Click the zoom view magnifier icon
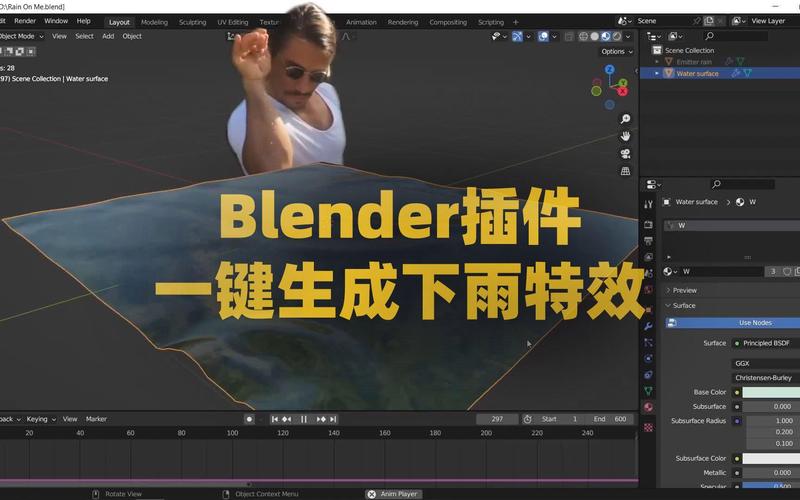The height and width of the screenshot is (500, 800). pos(625,119)
